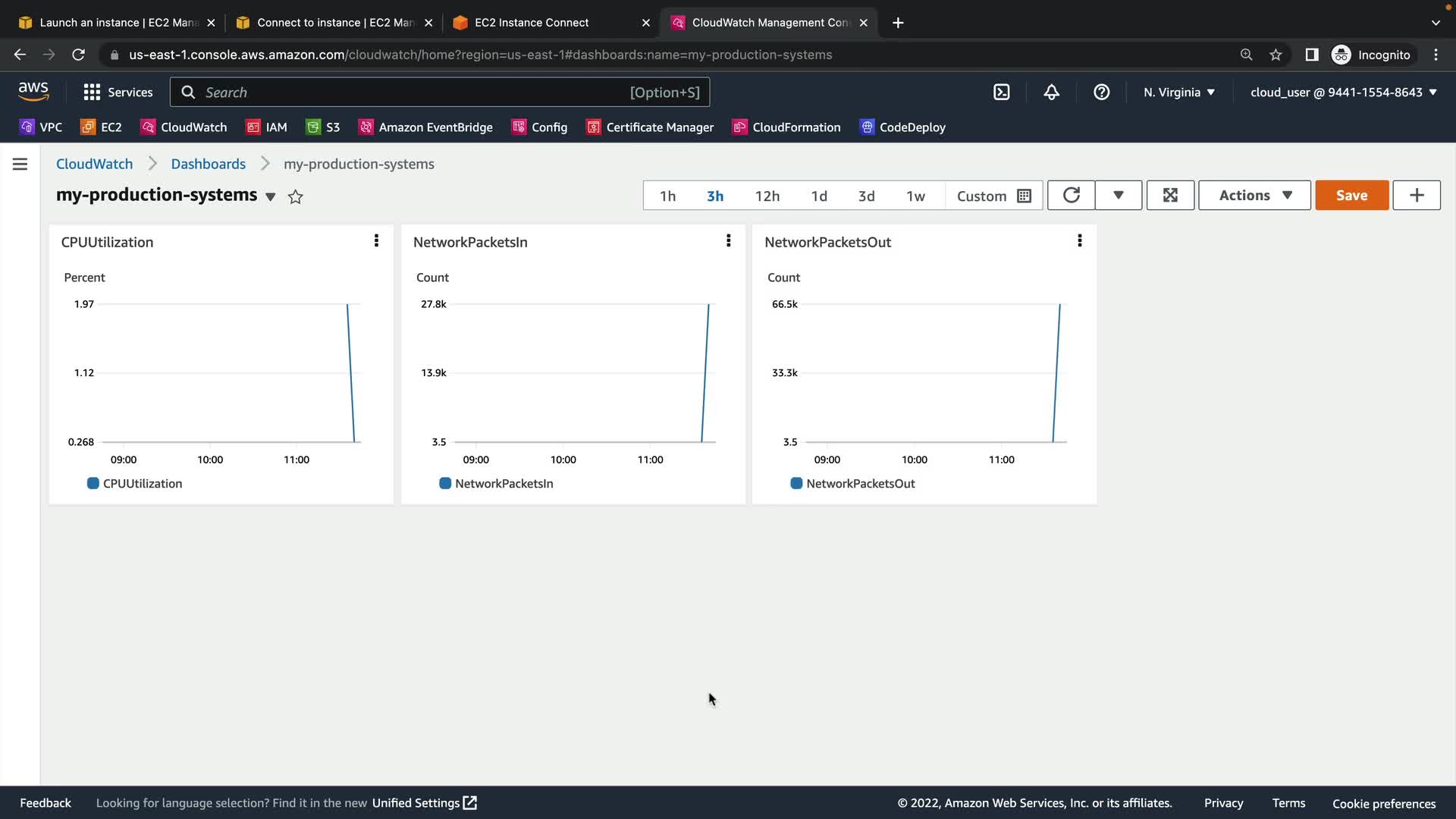
Task: Open the Services menu
Action: click(x=118, y=93)
